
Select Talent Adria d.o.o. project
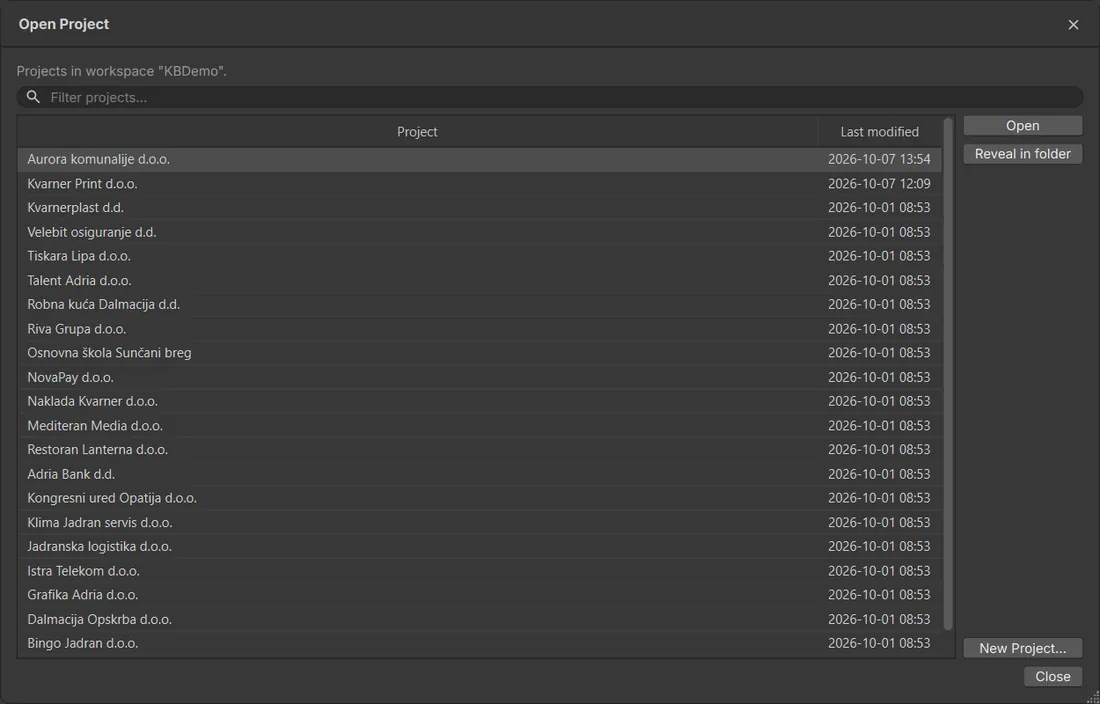pyautogui.click(x=480, y=280)
